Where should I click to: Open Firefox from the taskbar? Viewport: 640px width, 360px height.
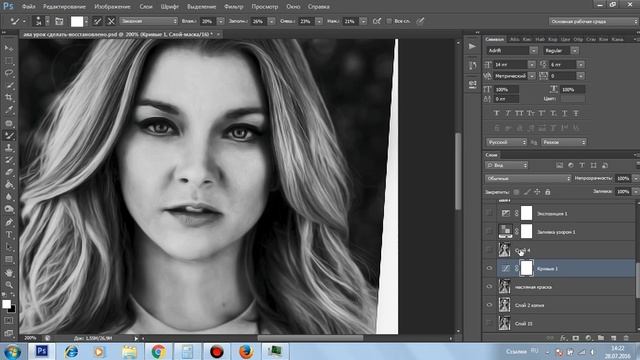[x=246, y=351]
